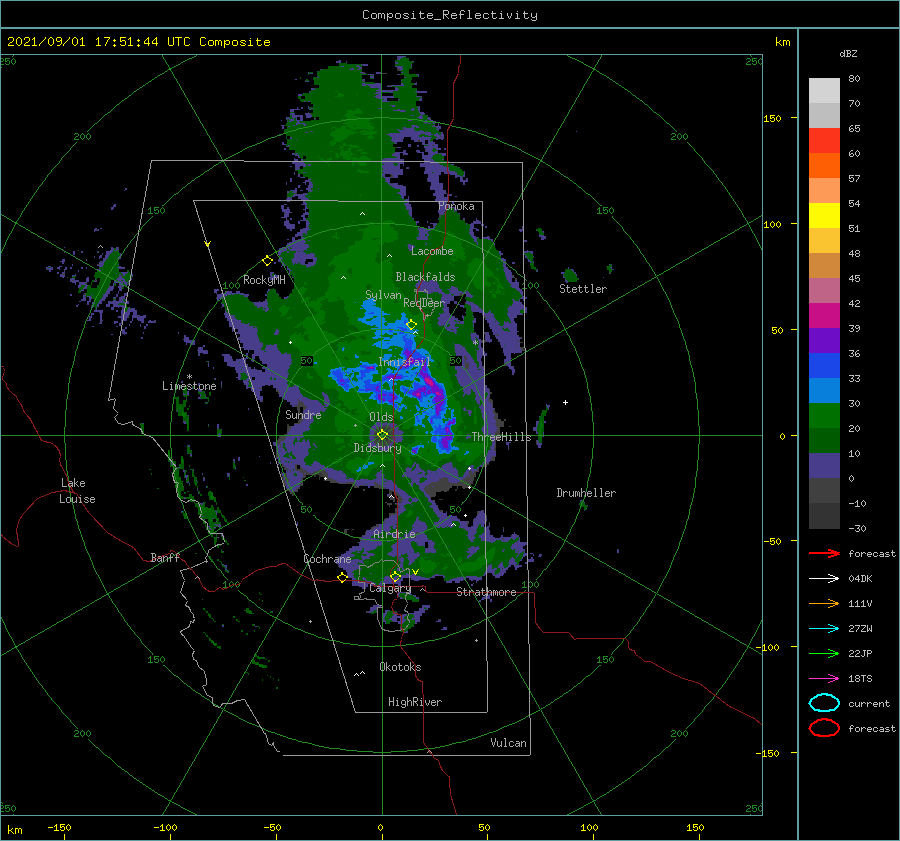The height and width of the screenshot is (841, 900).
Task: Select the -10 dBZ dark grey color swatch
Action: [824, 515]
